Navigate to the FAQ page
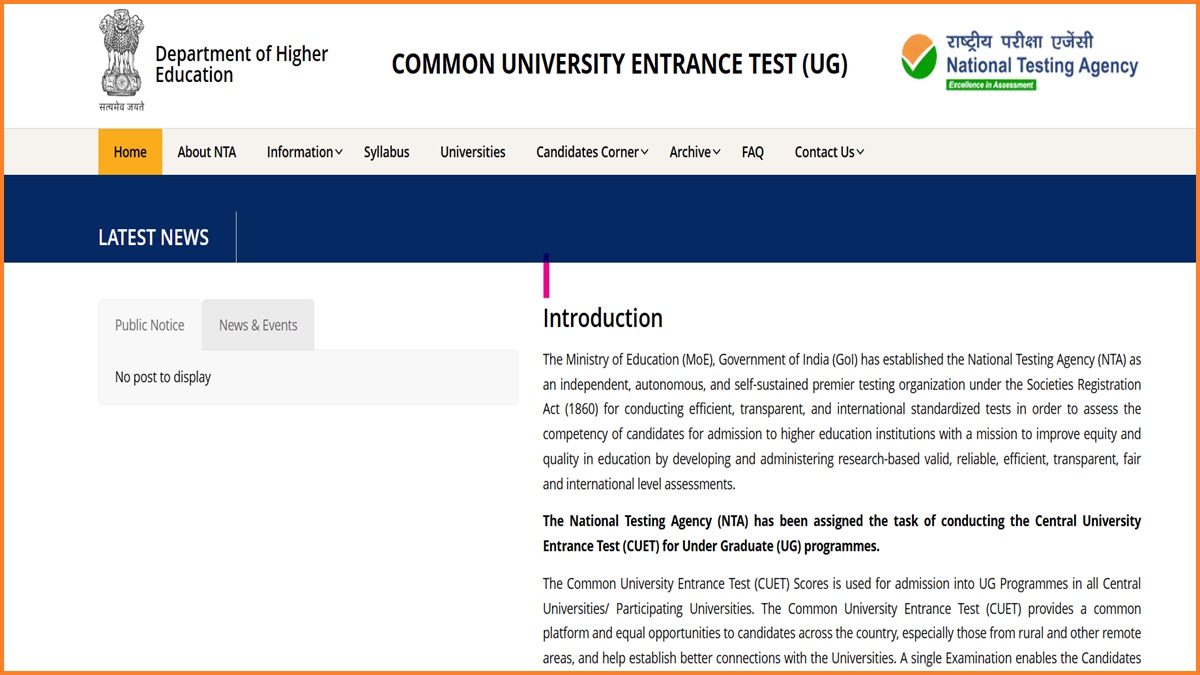This screenshot has height=675, width=1200. click(753, 152)
